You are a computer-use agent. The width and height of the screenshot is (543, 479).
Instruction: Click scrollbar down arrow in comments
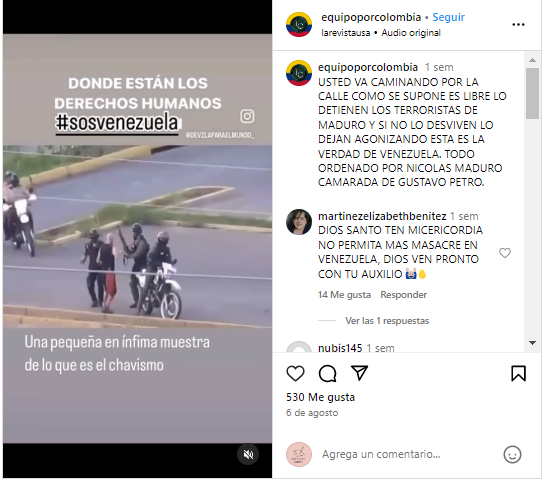pyautogui.click(x=532, y=343)
